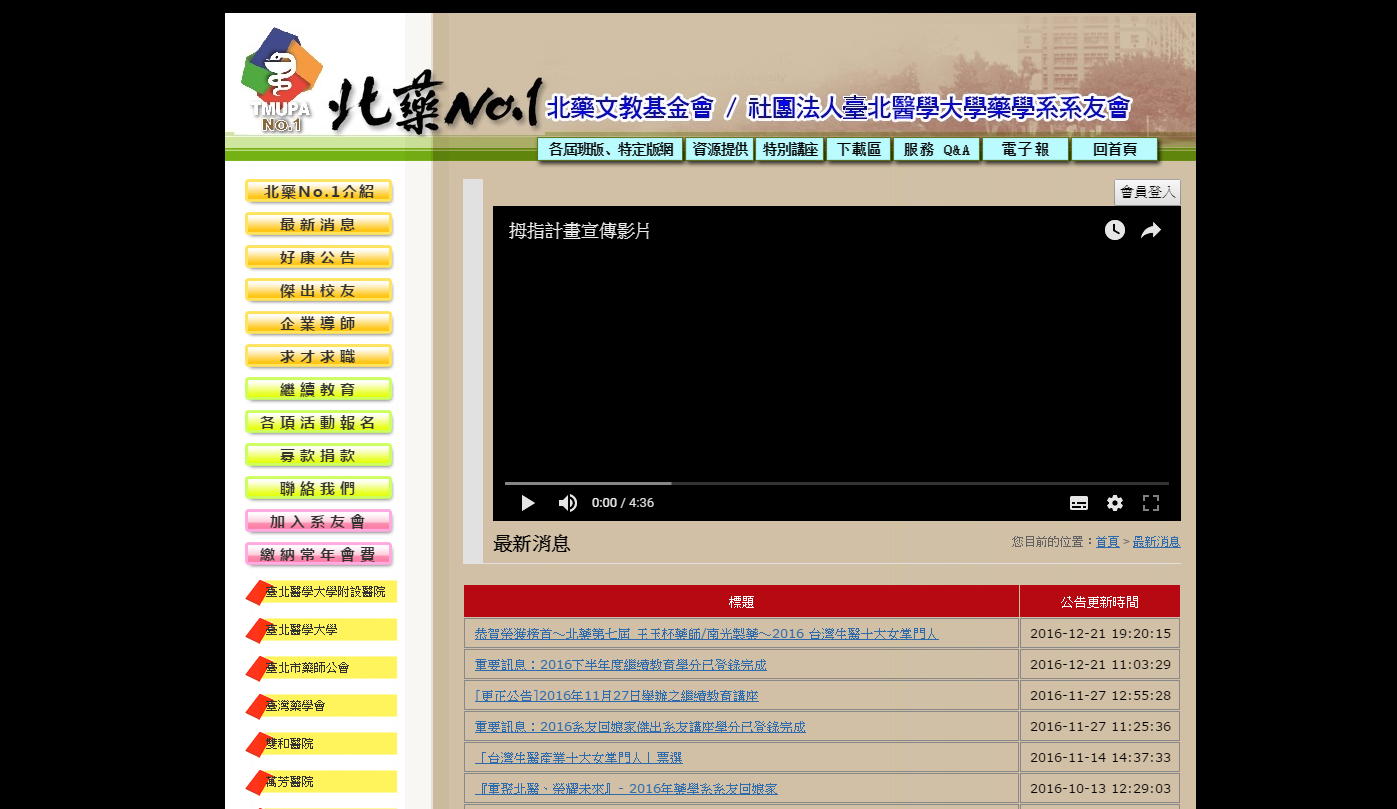
Task: Open 募款捐款 sidebar button
Action: click(x=319, y=456)
